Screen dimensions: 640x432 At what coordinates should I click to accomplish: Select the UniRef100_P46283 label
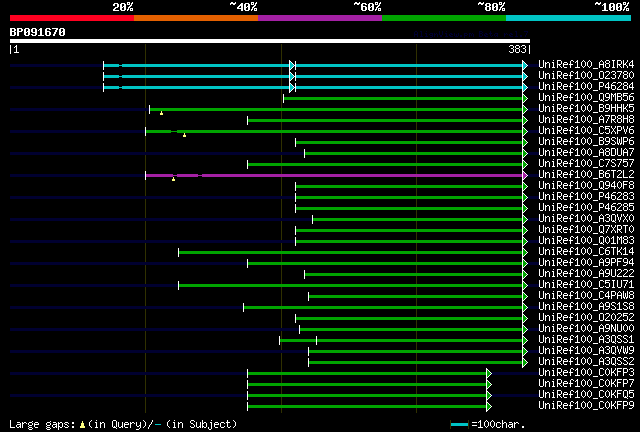[586, 197]
